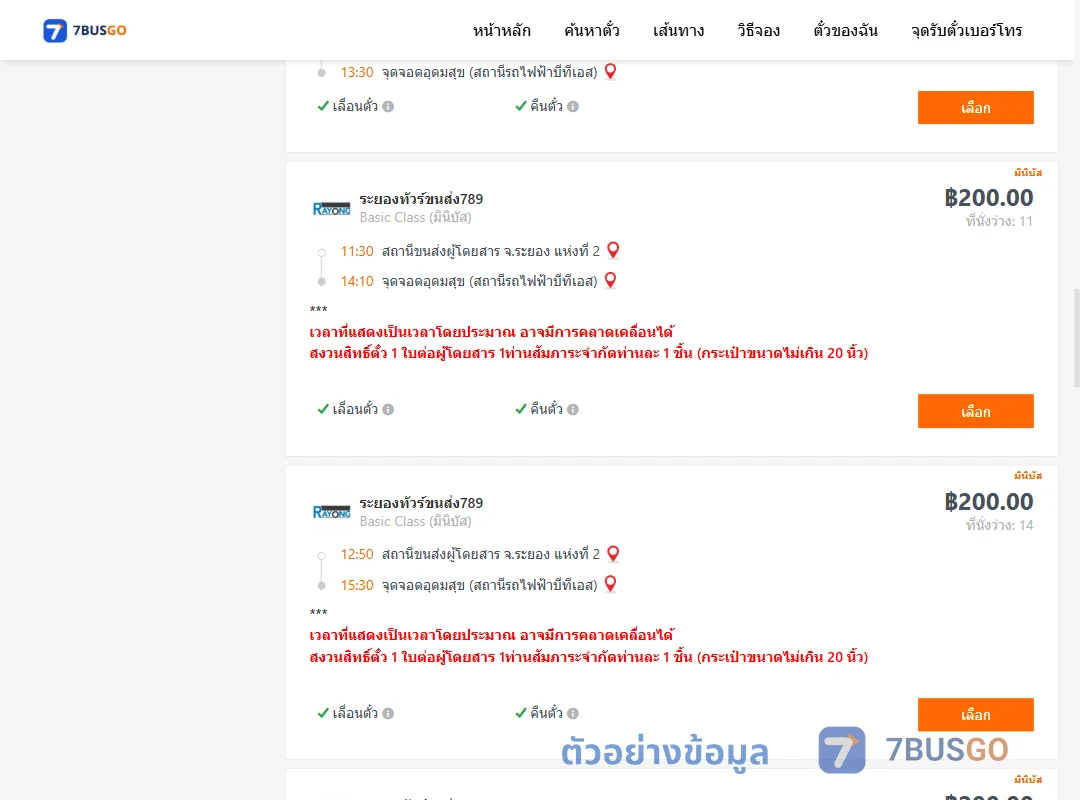Click the 12:50 departure time
The width and height of the screenshot is (1080, 800).
tap(357, 554)
